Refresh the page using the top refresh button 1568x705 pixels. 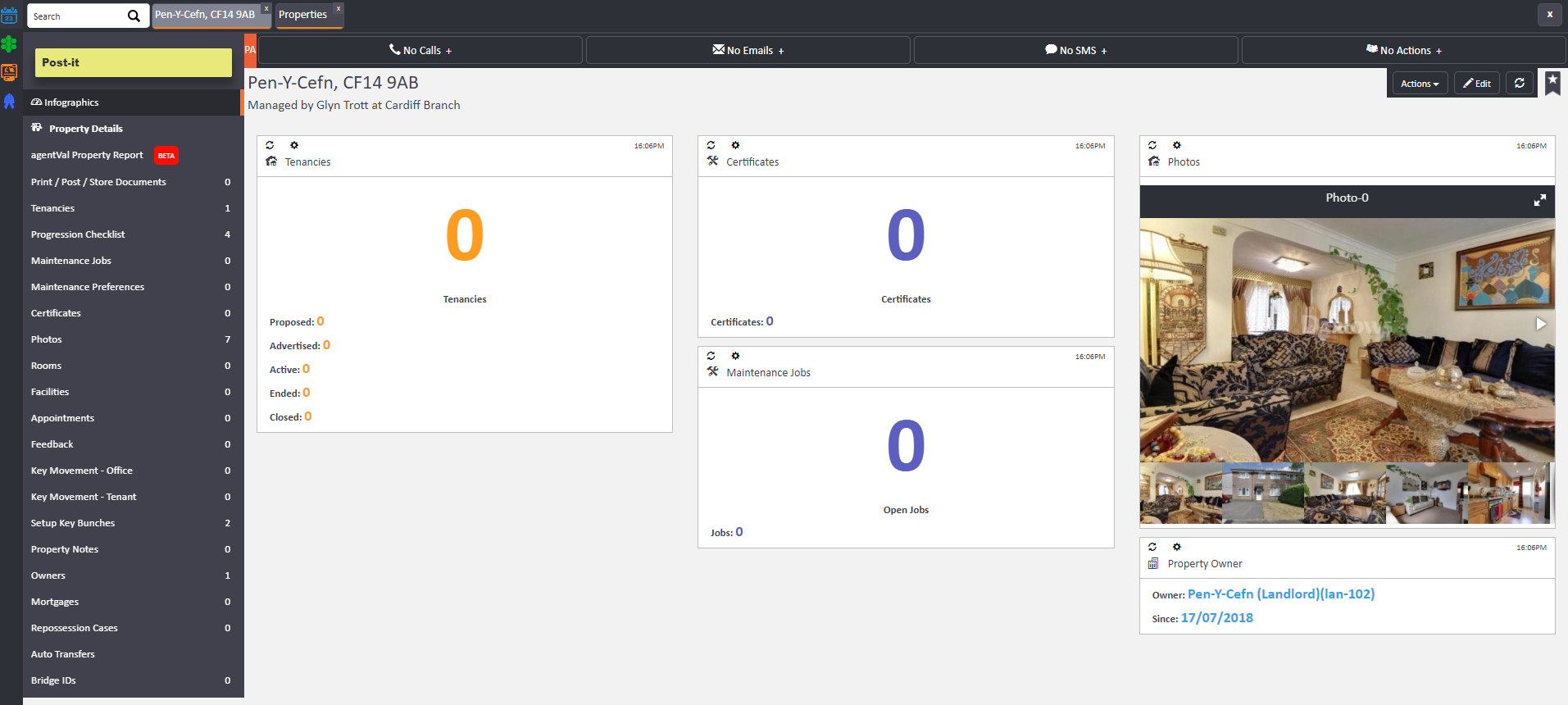point(1519,84)
